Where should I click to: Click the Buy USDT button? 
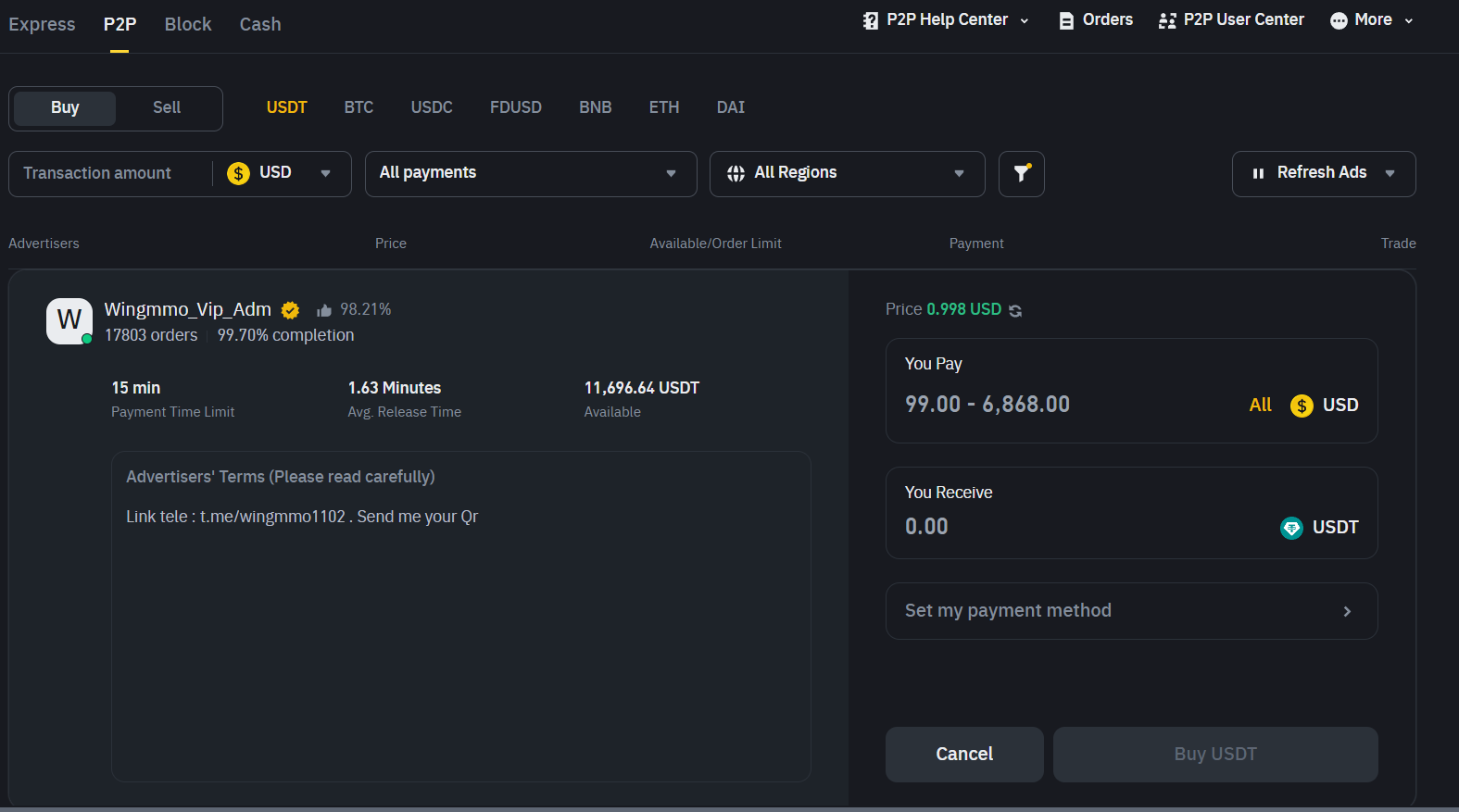1215,755
